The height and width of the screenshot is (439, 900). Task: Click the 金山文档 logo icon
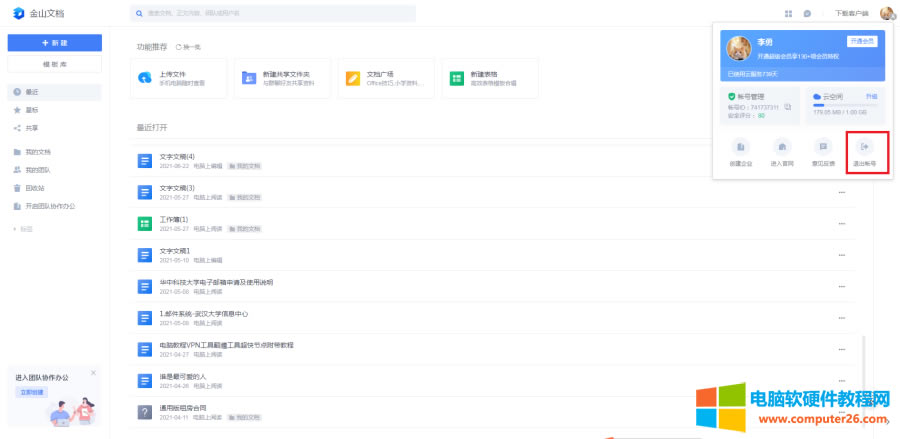[18, 13]
